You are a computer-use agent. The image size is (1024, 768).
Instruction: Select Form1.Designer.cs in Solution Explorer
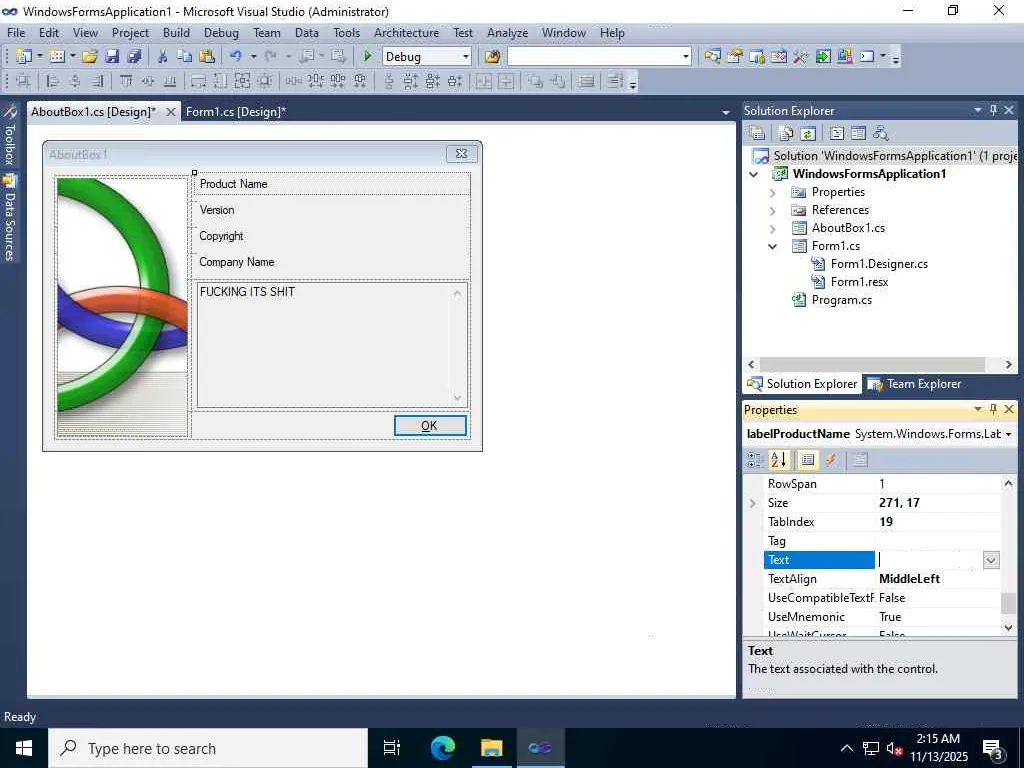click(x=879, y=264)
